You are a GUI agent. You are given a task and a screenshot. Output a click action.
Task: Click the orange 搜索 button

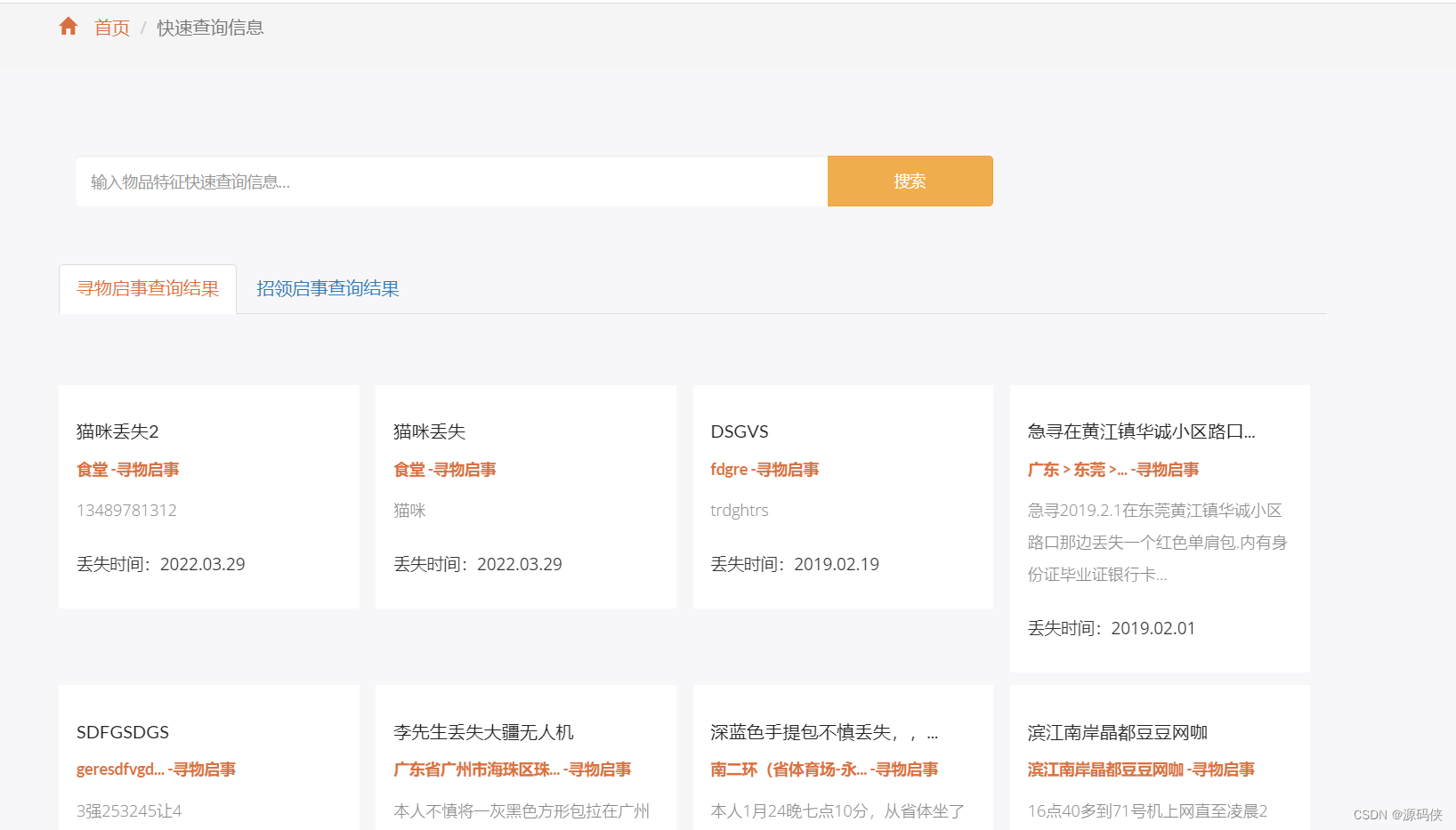click(910, 181)
